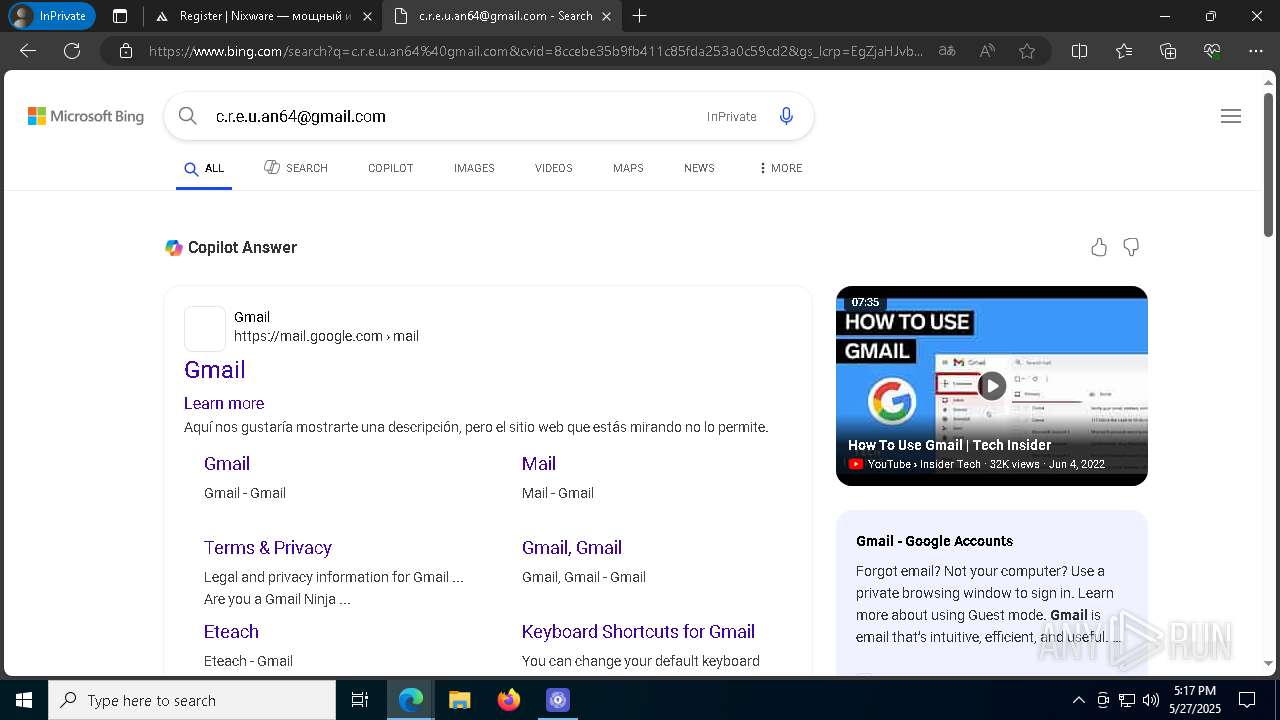
Task: Open Bing hamburger settings menu
Action: point(1231,116)
